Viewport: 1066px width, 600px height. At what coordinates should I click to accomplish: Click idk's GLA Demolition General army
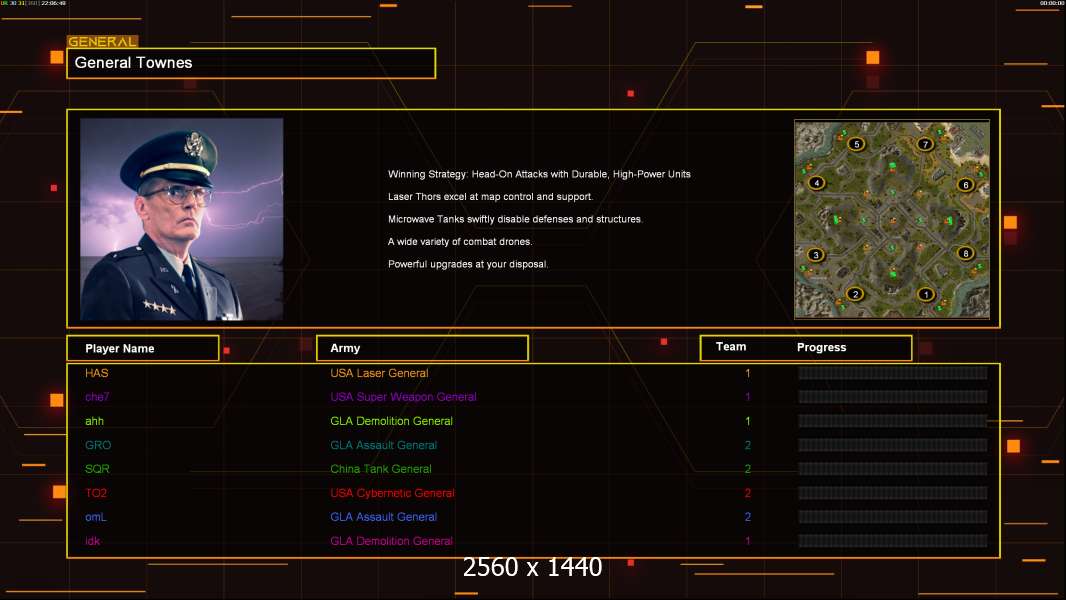coord(392,541)
